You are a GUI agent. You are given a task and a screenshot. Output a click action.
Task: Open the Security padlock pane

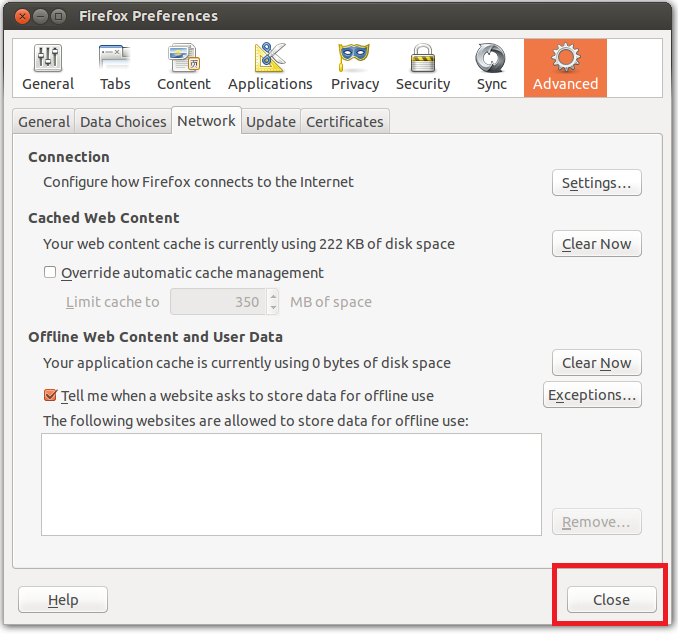pyautogui.click(x=423, y=68)
